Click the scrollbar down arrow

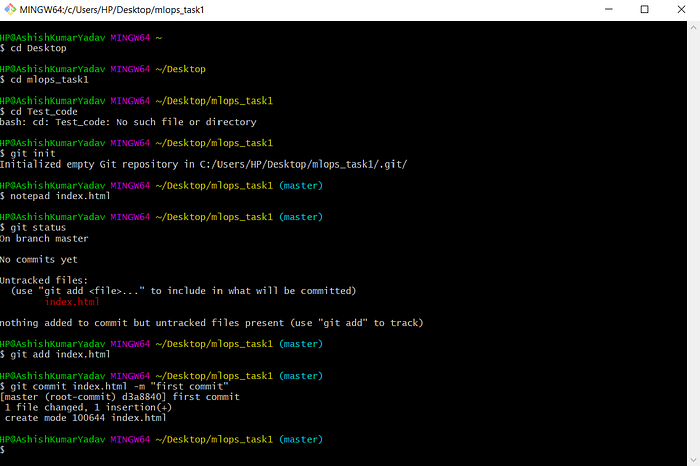[x=693, y=460]
